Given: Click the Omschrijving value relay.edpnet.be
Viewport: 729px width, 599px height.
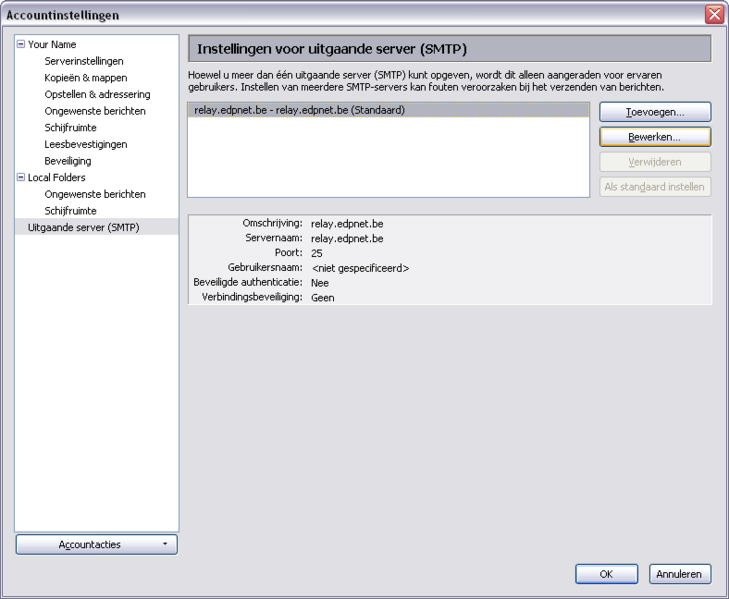Looking at the screenshot, I should point(347,224).
